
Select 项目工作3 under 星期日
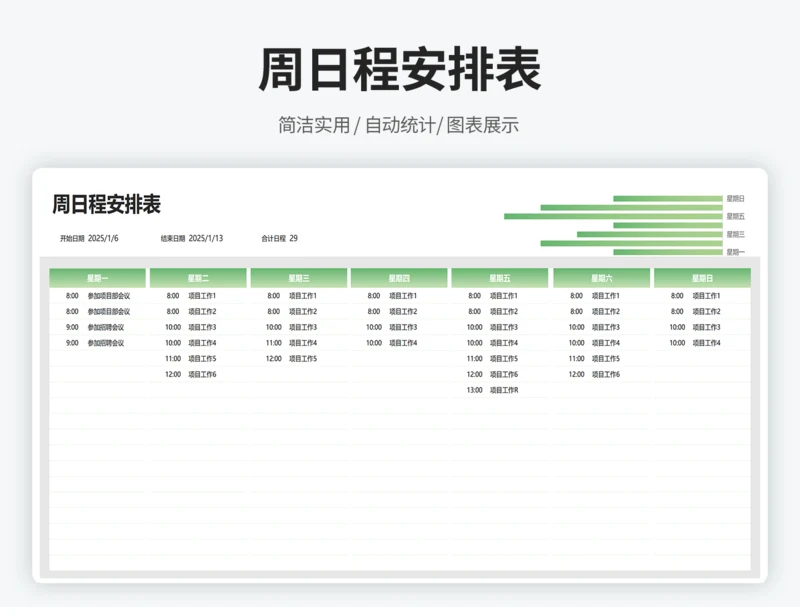coord(707,327)
